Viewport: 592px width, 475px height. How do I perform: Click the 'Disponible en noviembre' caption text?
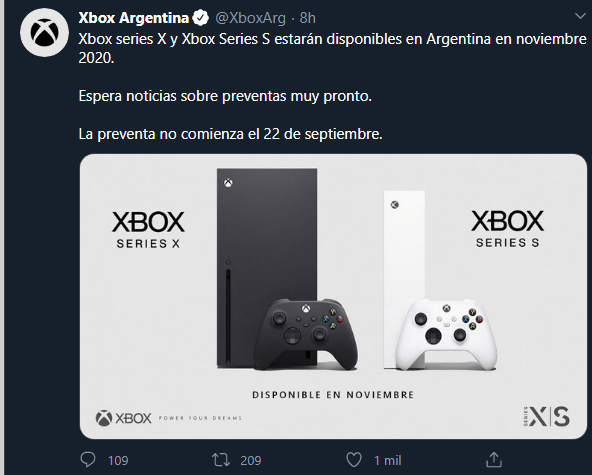[x=333, y=395]
